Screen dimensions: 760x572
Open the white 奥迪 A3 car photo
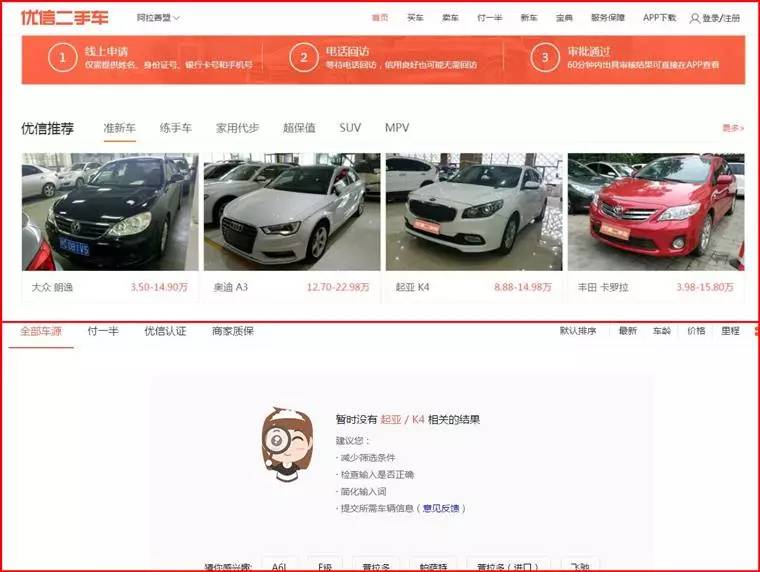click(292, 212)
